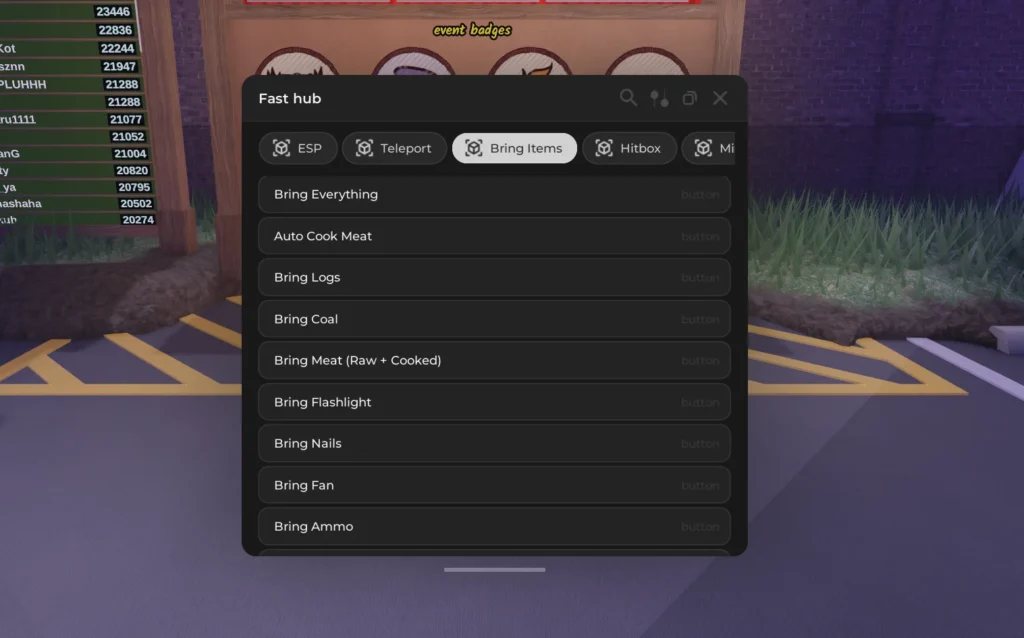Click the search magnifier icon in Fast hub
The image size is (1024, 638).
coord(628,98)
